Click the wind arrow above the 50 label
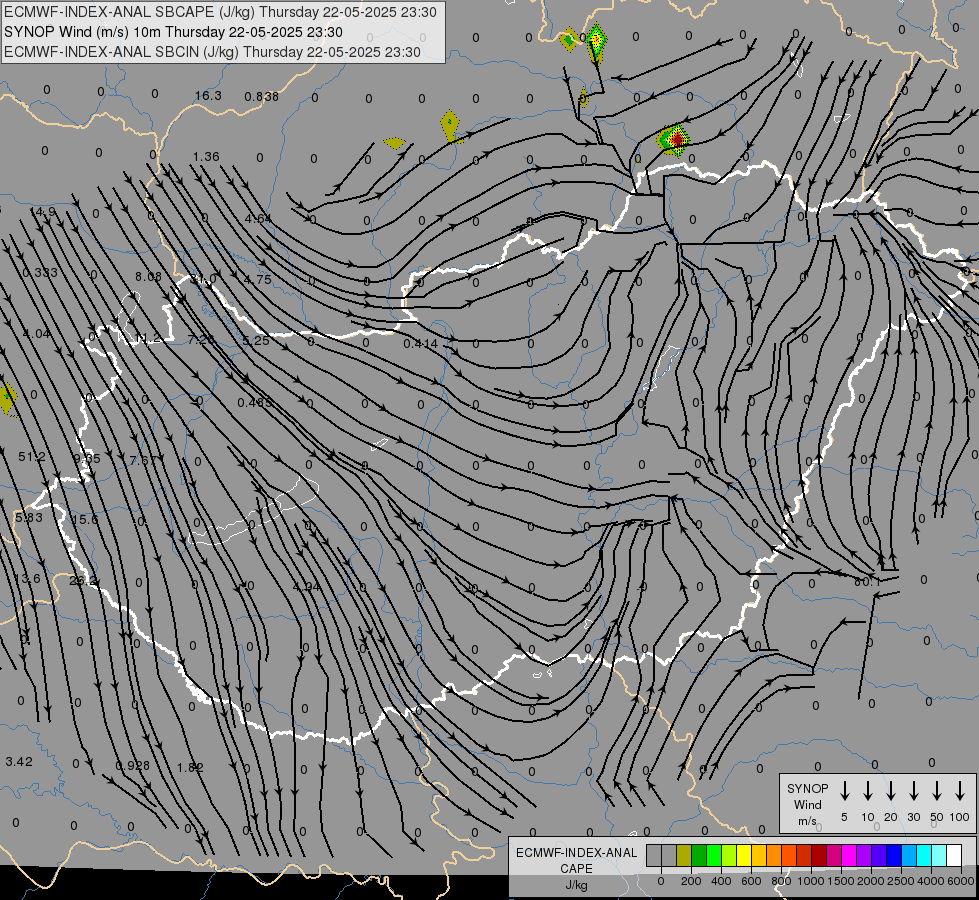The width and height of the screenshot is (979, 900). pos(937,791)
